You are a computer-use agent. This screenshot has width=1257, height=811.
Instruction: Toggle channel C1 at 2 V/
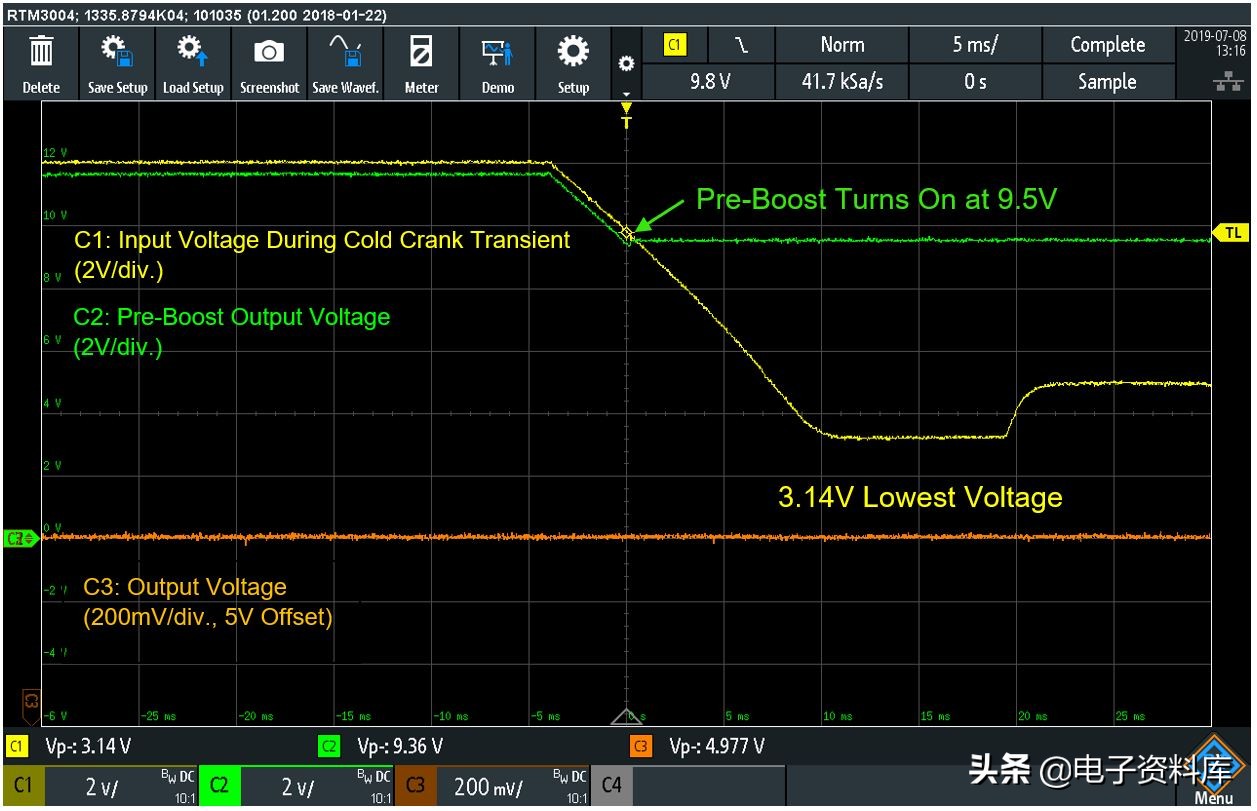tap(101, 788)
